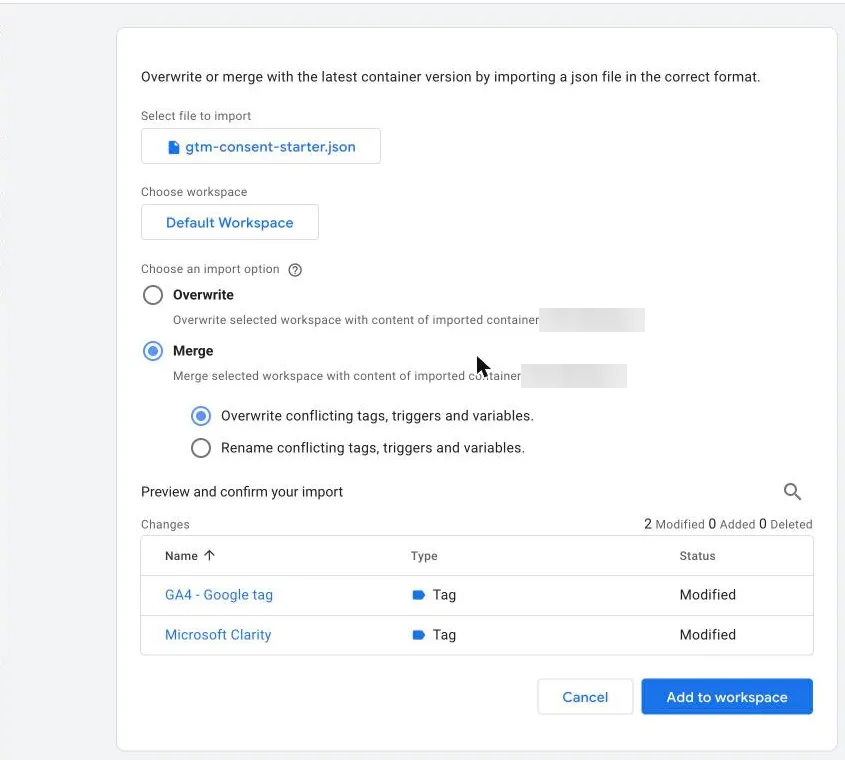The width and height of the screenshot is (845, 760).
Task: Click the 'Select file to import' label
Action: click(196, 116)
